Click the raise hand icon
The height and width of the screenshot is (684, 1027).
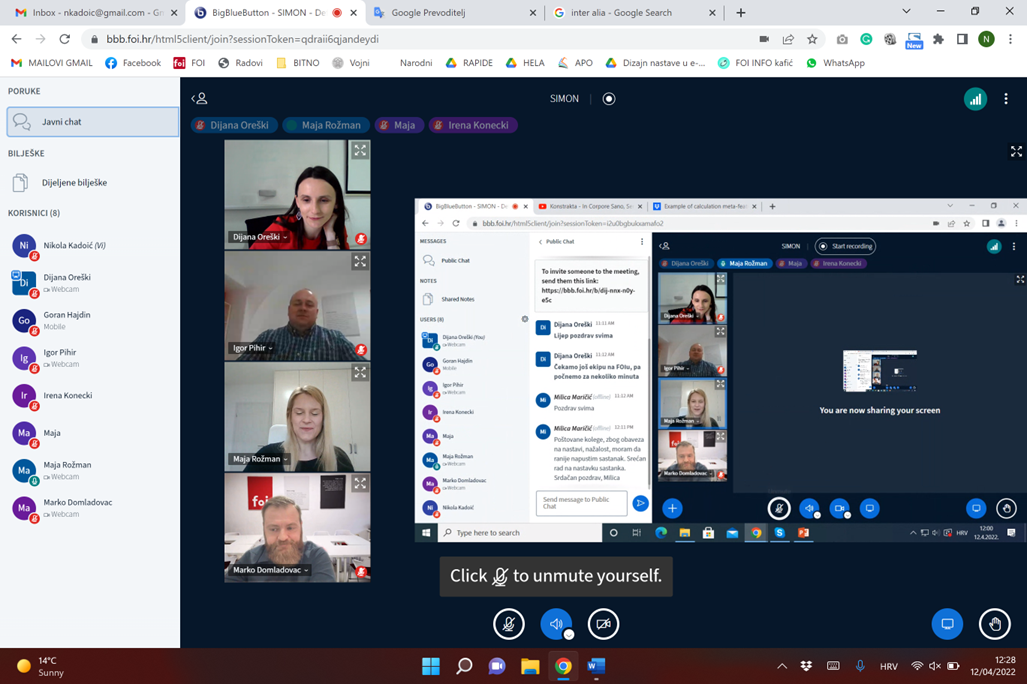coord(994,624)
